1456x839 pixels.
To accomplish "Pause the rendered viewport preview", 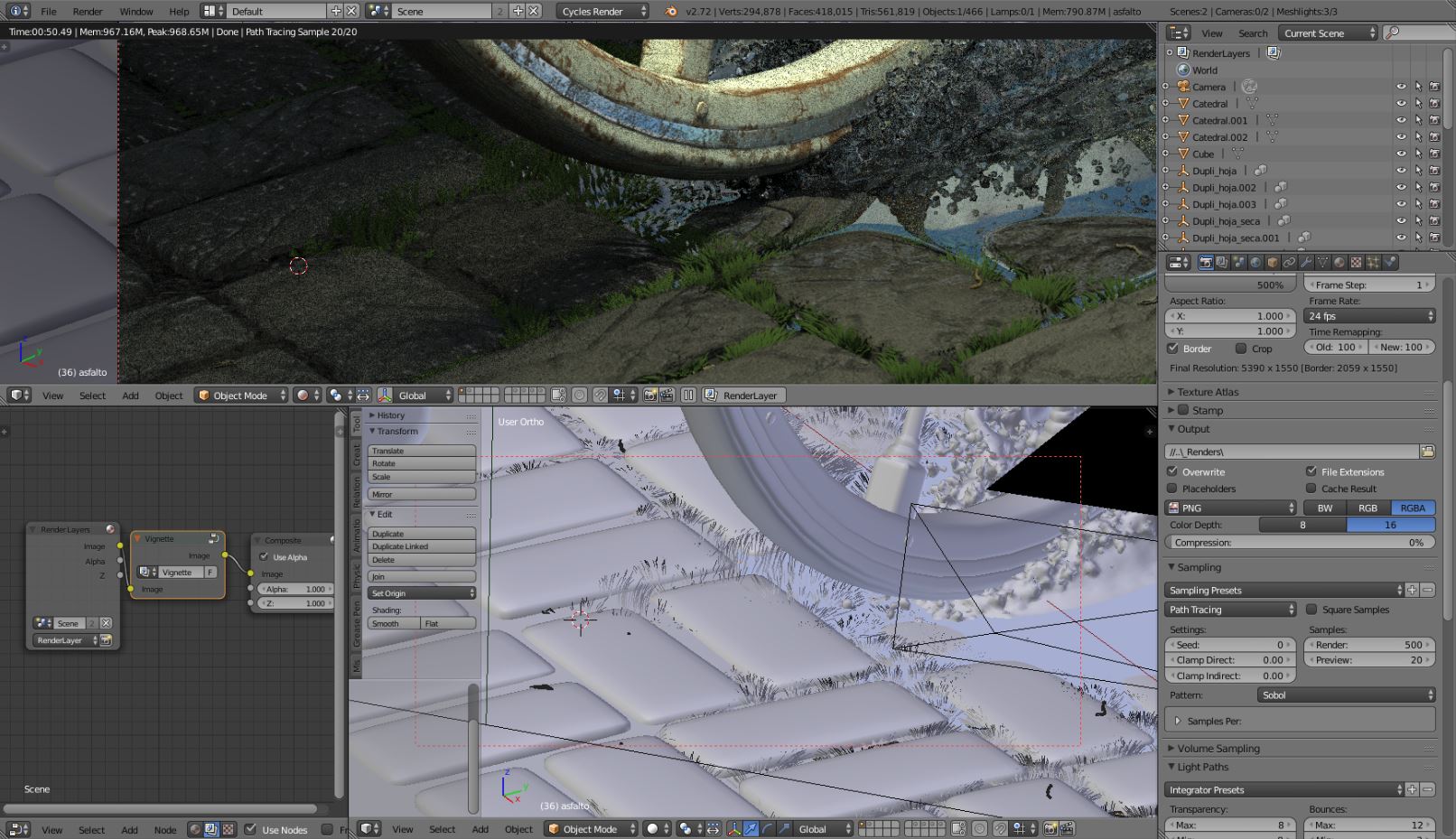I will coord(688,396).
